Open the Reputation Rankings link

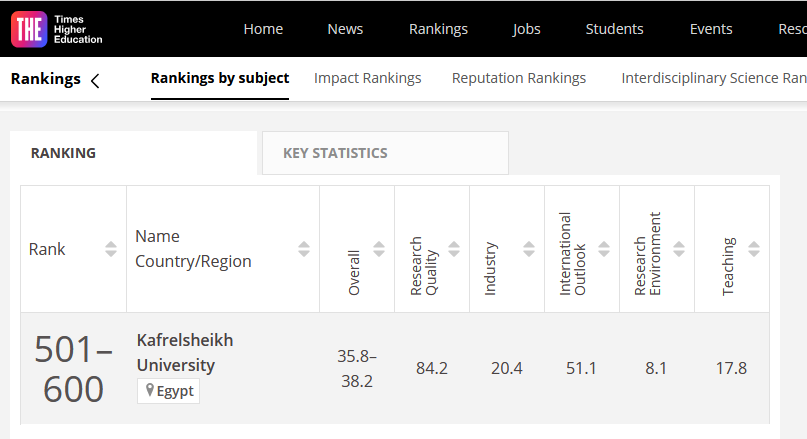519,78
